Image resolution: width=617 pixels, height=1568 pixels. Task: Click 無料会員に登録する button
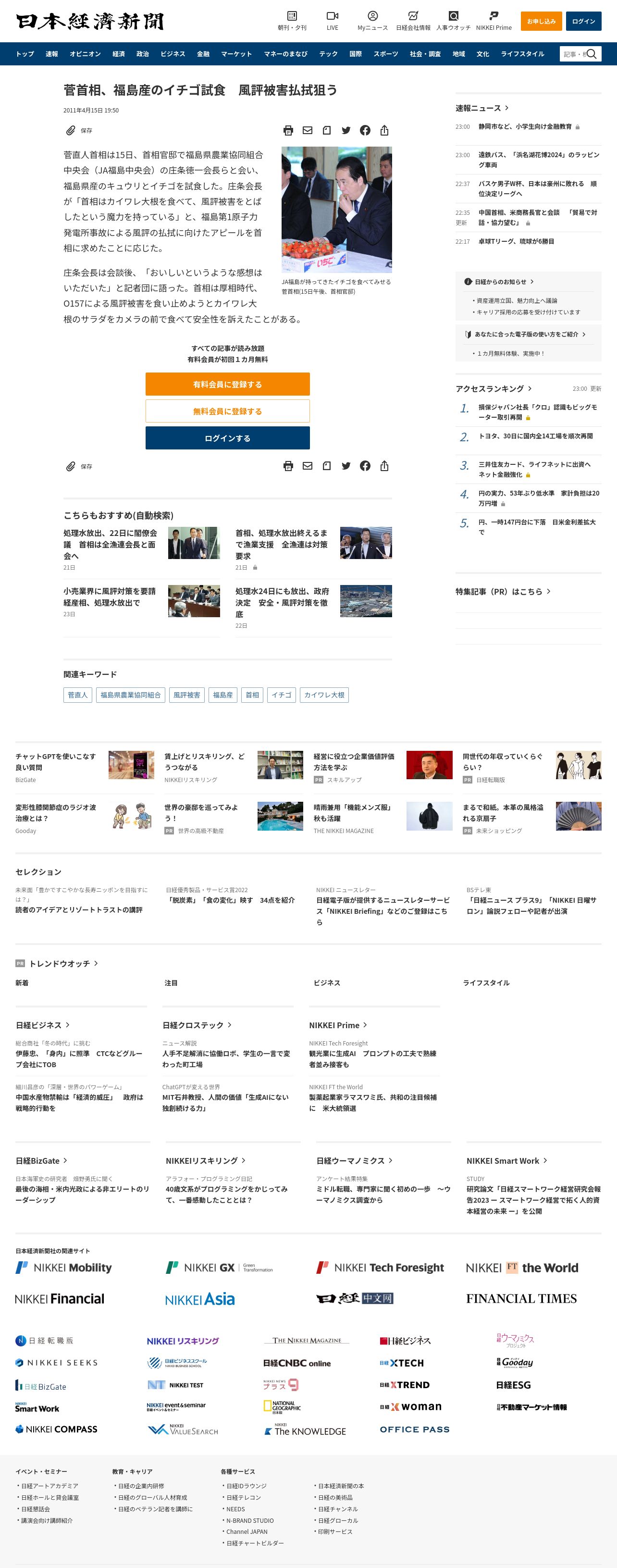tap(228, 411)
